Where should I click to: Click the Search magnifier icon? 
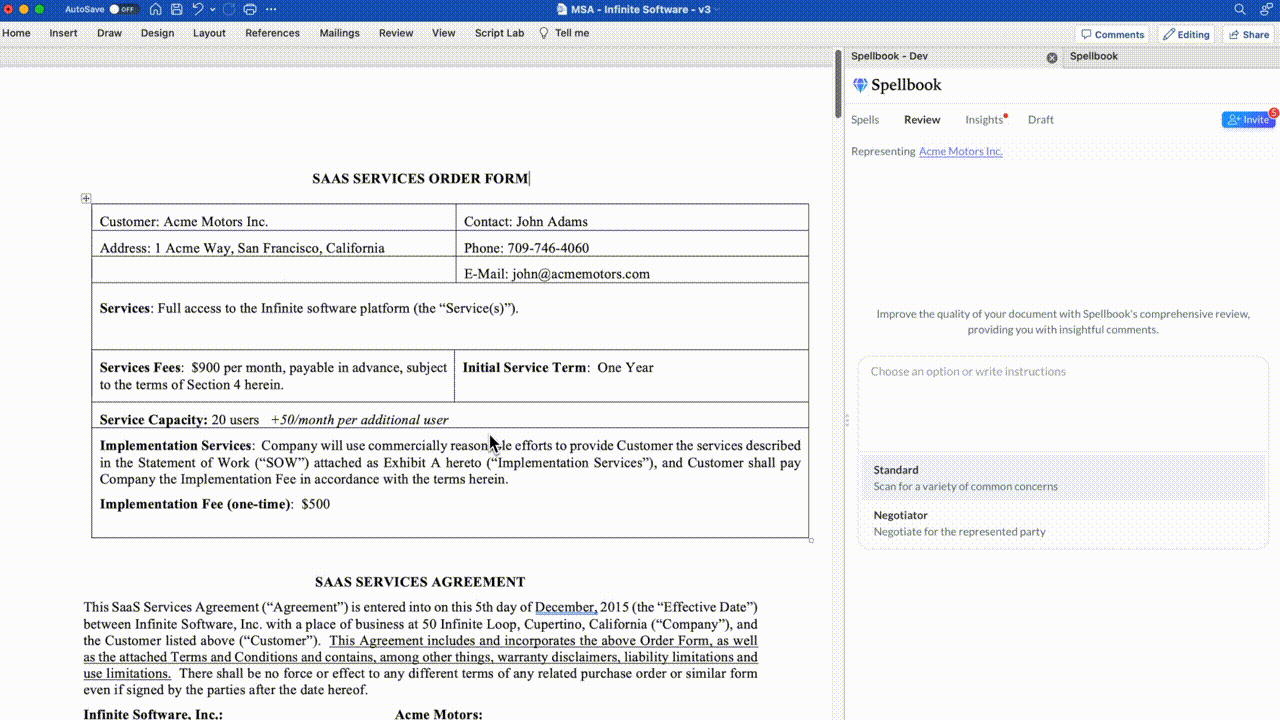click(x=1240, y=9)
